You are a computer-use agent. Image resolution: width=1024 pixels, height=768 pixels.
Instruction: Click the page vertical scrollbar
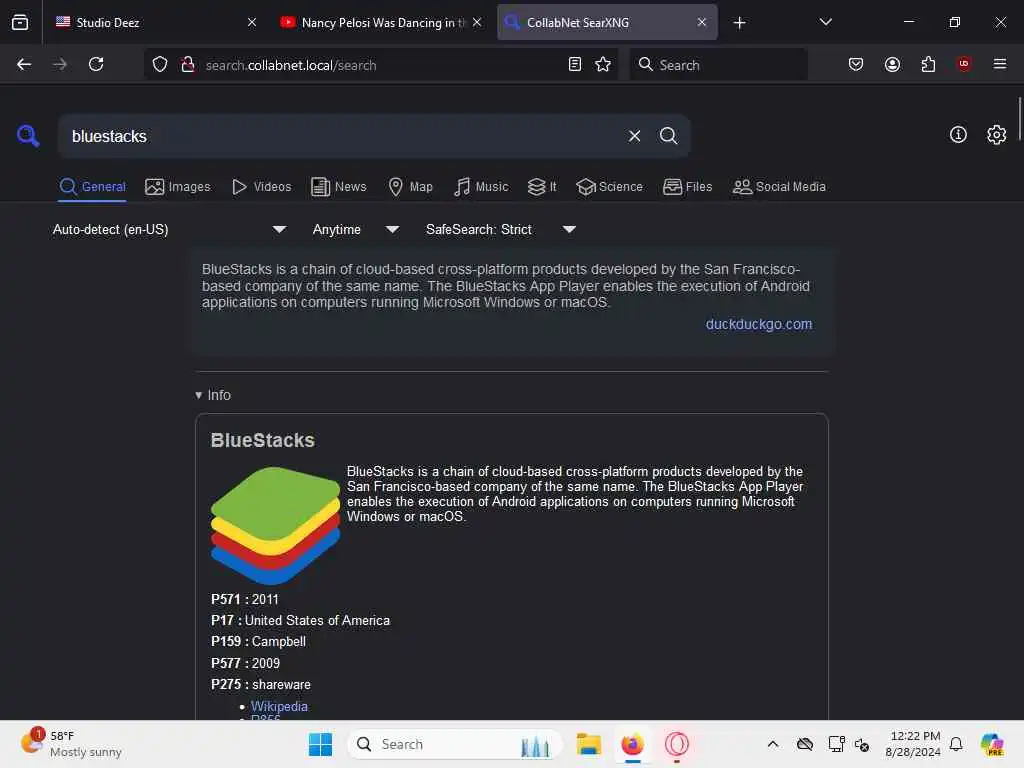coord(1019,118)
